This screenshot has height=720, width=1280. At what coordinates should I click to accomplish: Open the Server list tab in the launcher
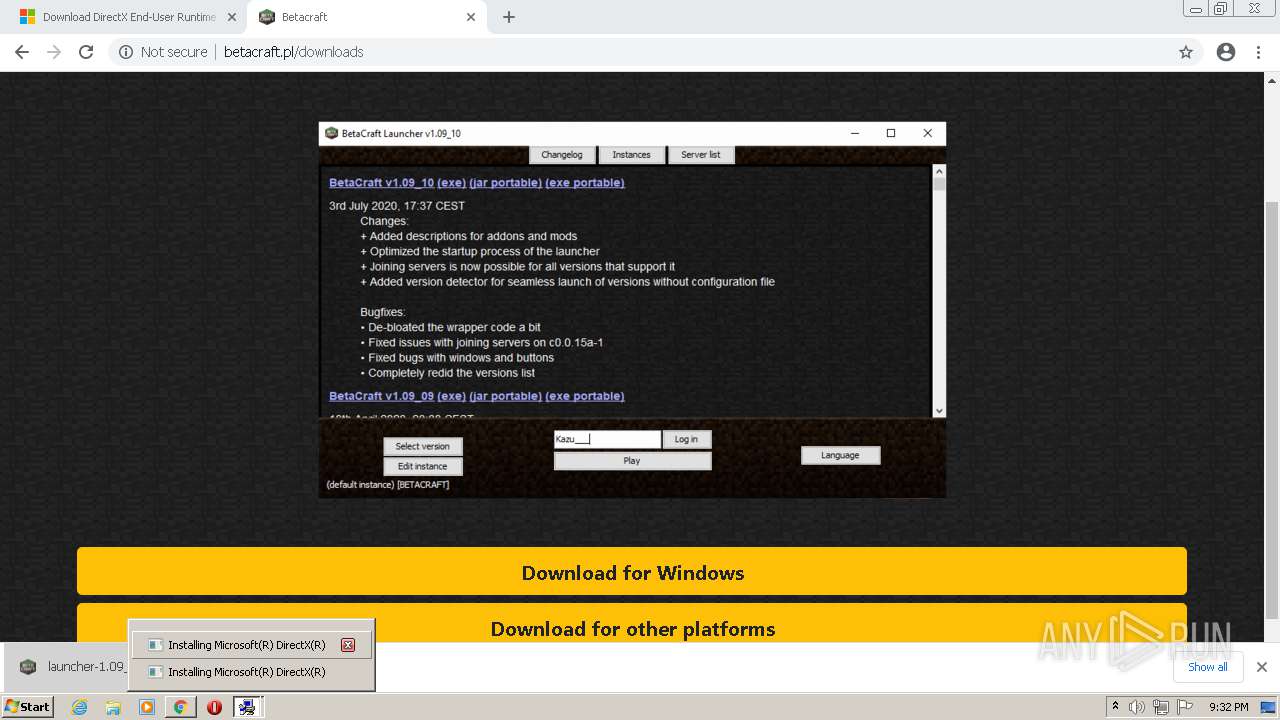(701, 155)
